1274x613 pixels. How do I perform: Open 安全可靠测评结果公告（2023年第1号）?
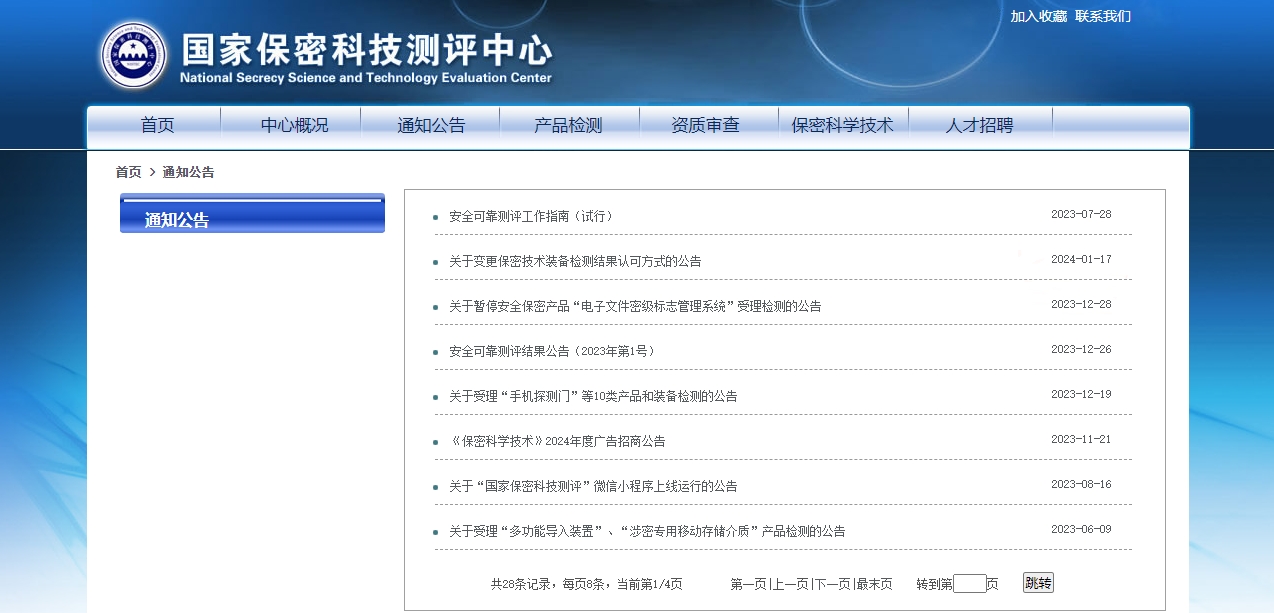pos(552,351)
